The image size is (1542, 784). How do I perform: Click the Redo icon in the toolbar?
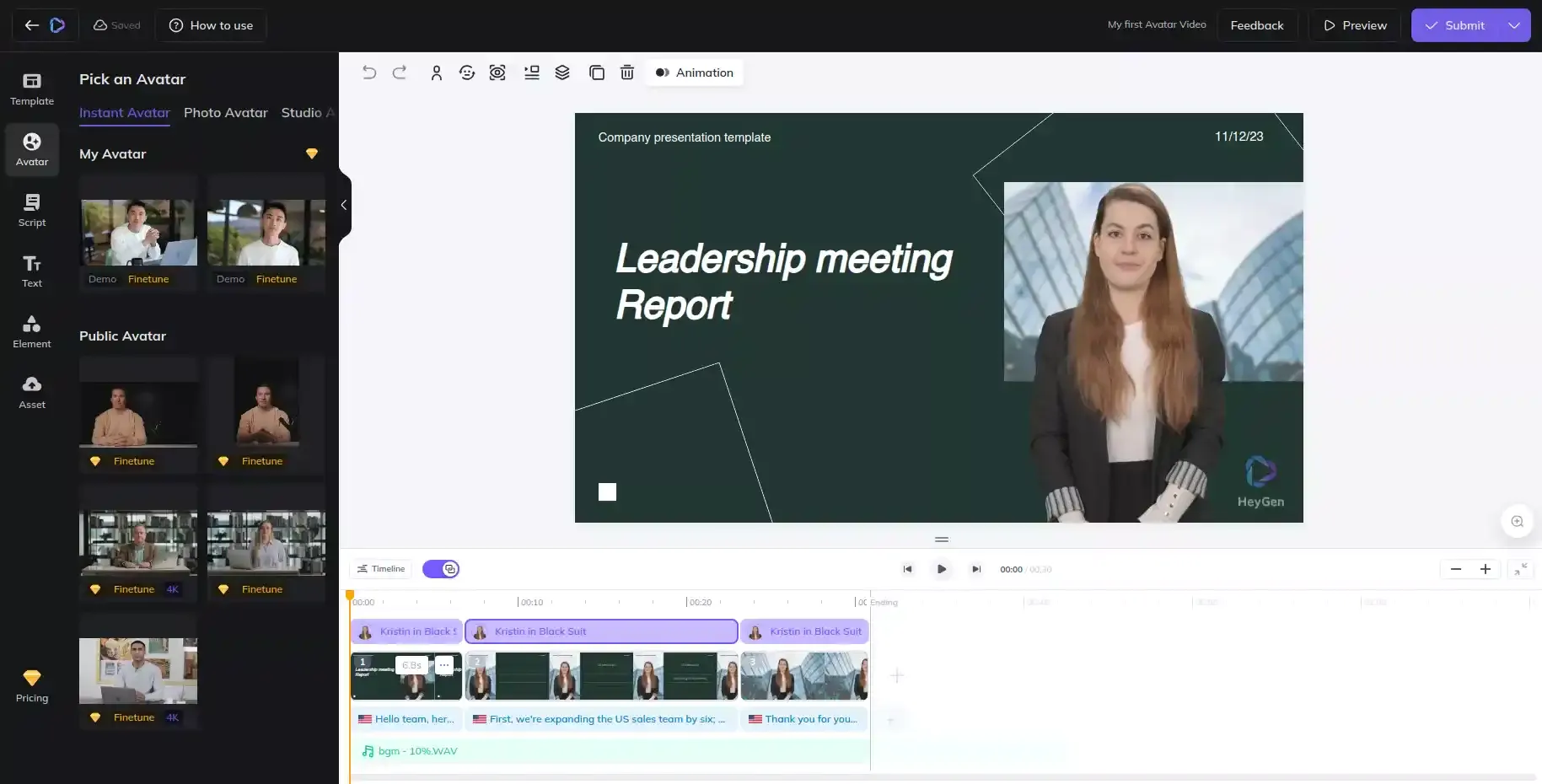[400, 72]
